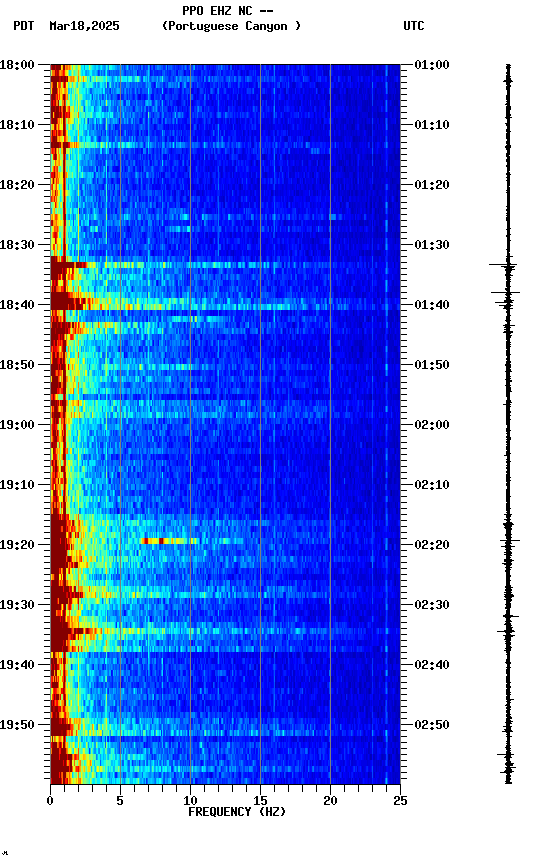
Task: Click the 'PDT' timezone label
Action: click(x=24, y=26)
